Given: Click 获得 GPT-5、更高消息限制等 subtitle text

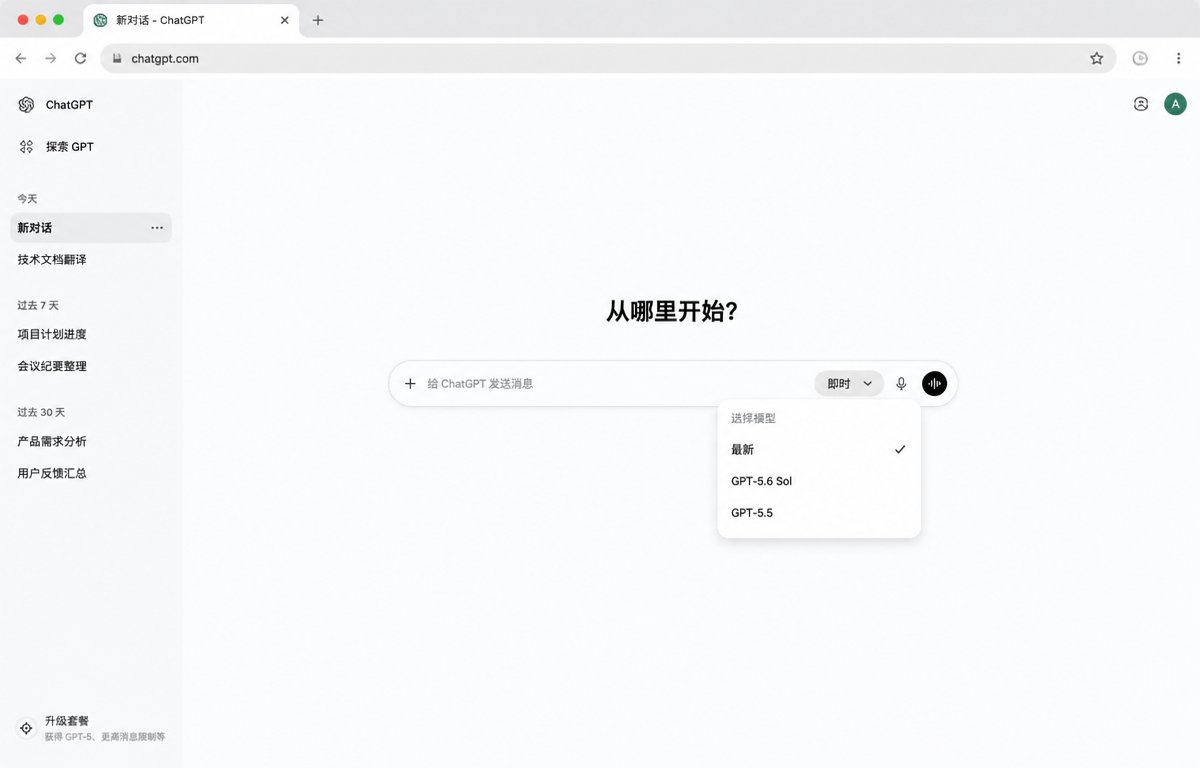Looking at the screenshot, I should pyautogui.click(x=105, y=737).
